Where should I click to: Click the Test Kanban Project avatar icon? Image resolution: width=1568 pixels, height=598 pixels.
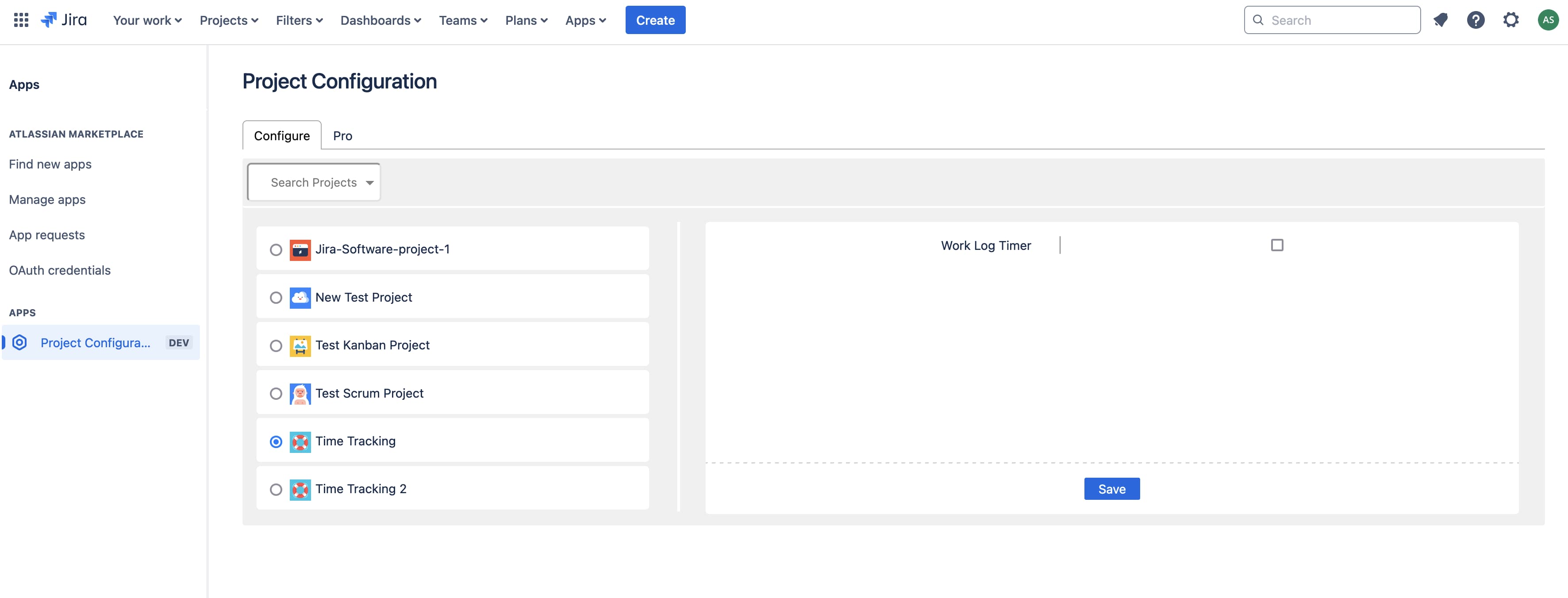(300, 345)
